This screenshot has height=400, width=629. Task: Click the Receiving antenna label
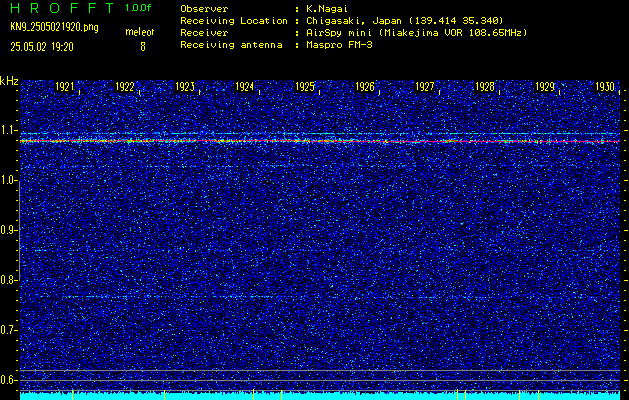(231, 45)
